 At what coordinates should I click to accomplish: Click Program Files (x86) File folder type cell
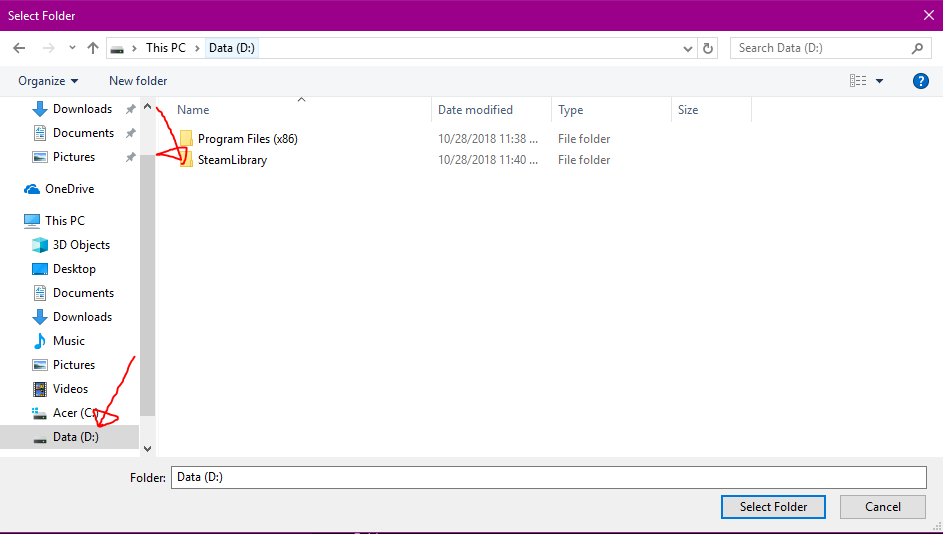click(x=584, y=139)
